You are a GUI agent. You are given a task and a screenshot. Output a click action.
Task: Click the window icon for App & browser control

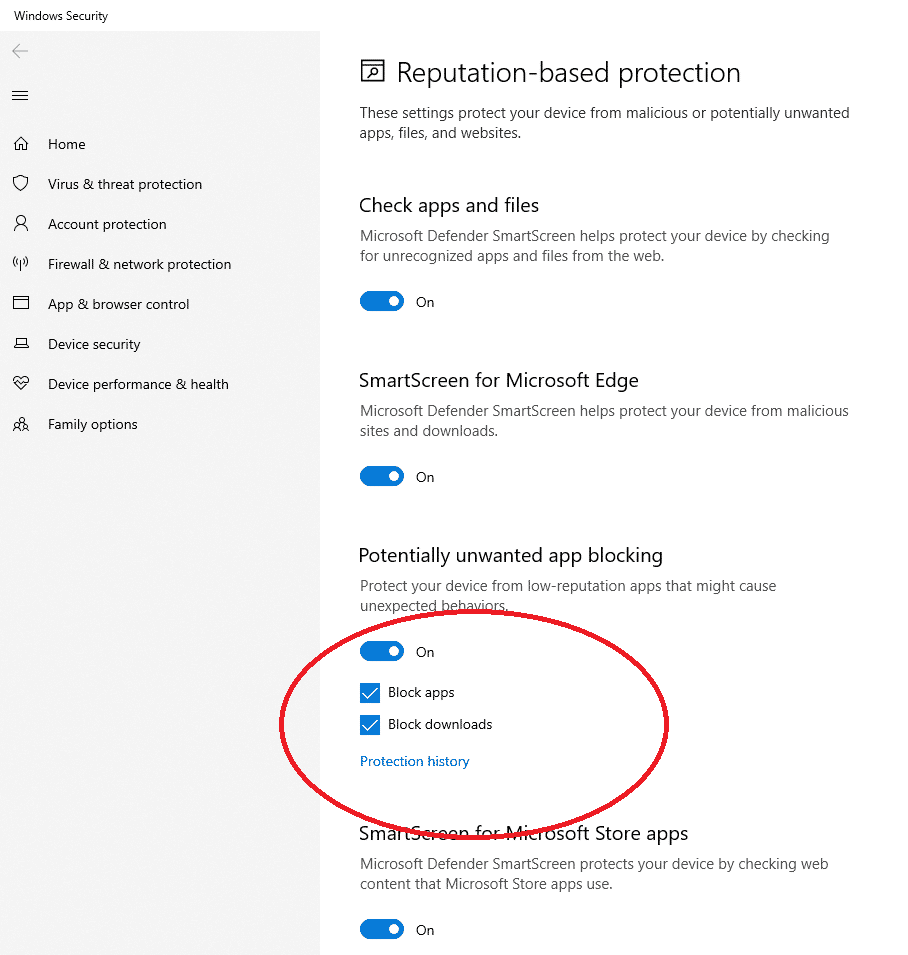21,303
